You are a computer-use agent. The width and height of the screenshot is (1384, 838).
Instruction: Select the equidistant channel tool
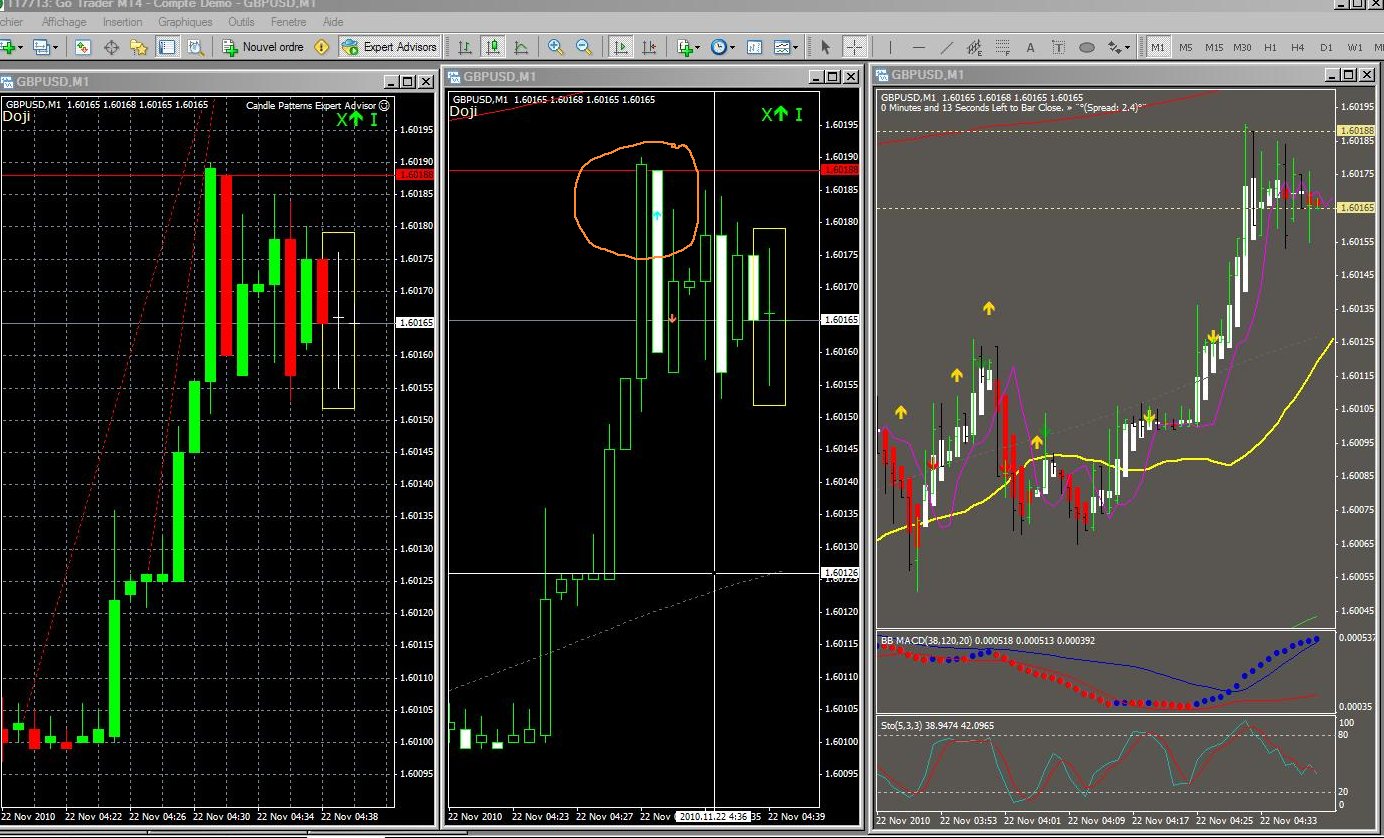click(974, 47)
